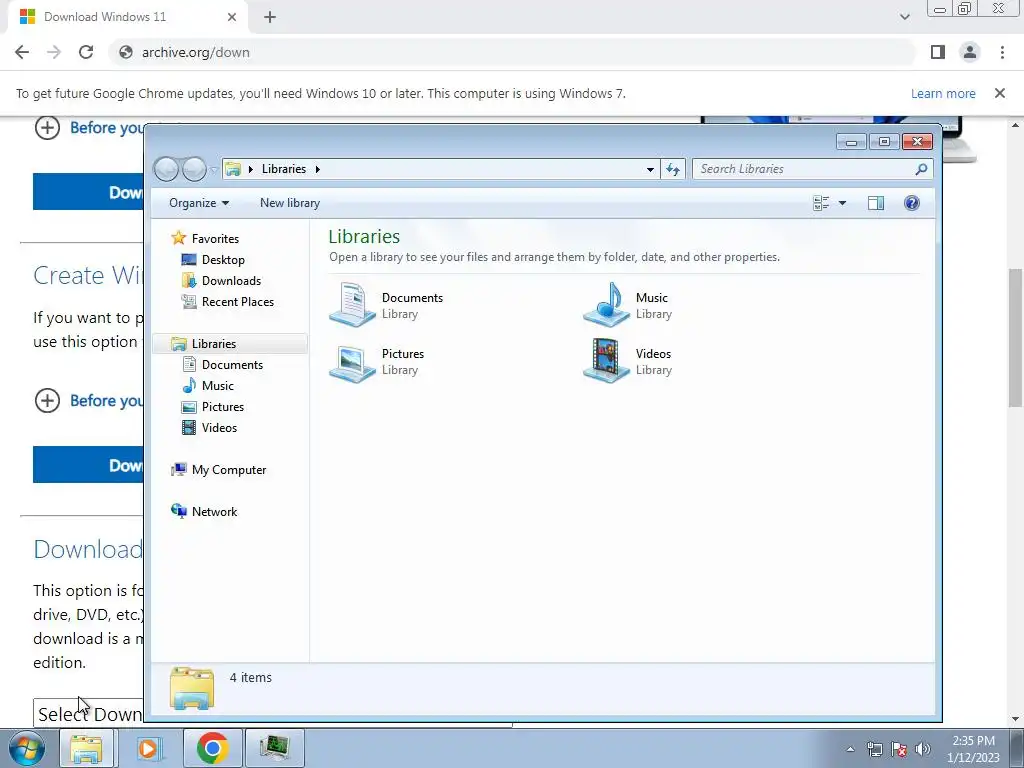Click the archive.org address bar
This screenshot has width=1024, height=768.
513,52
